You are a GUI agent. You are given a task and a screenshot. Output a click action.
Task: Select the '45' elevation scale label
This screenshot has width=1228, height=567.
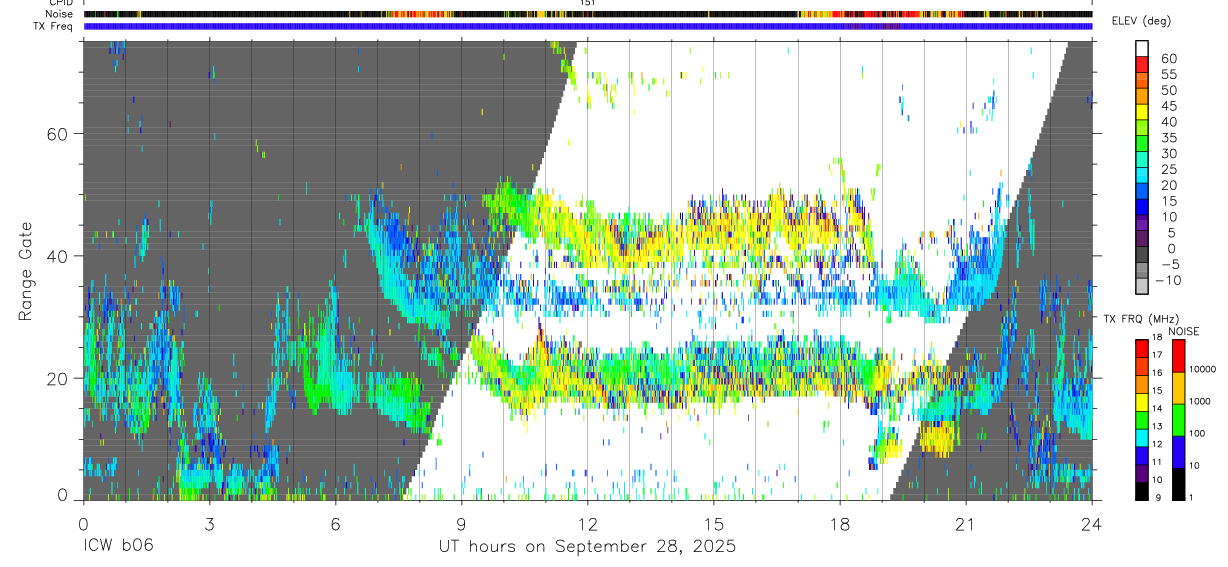tap(1169, 106)
